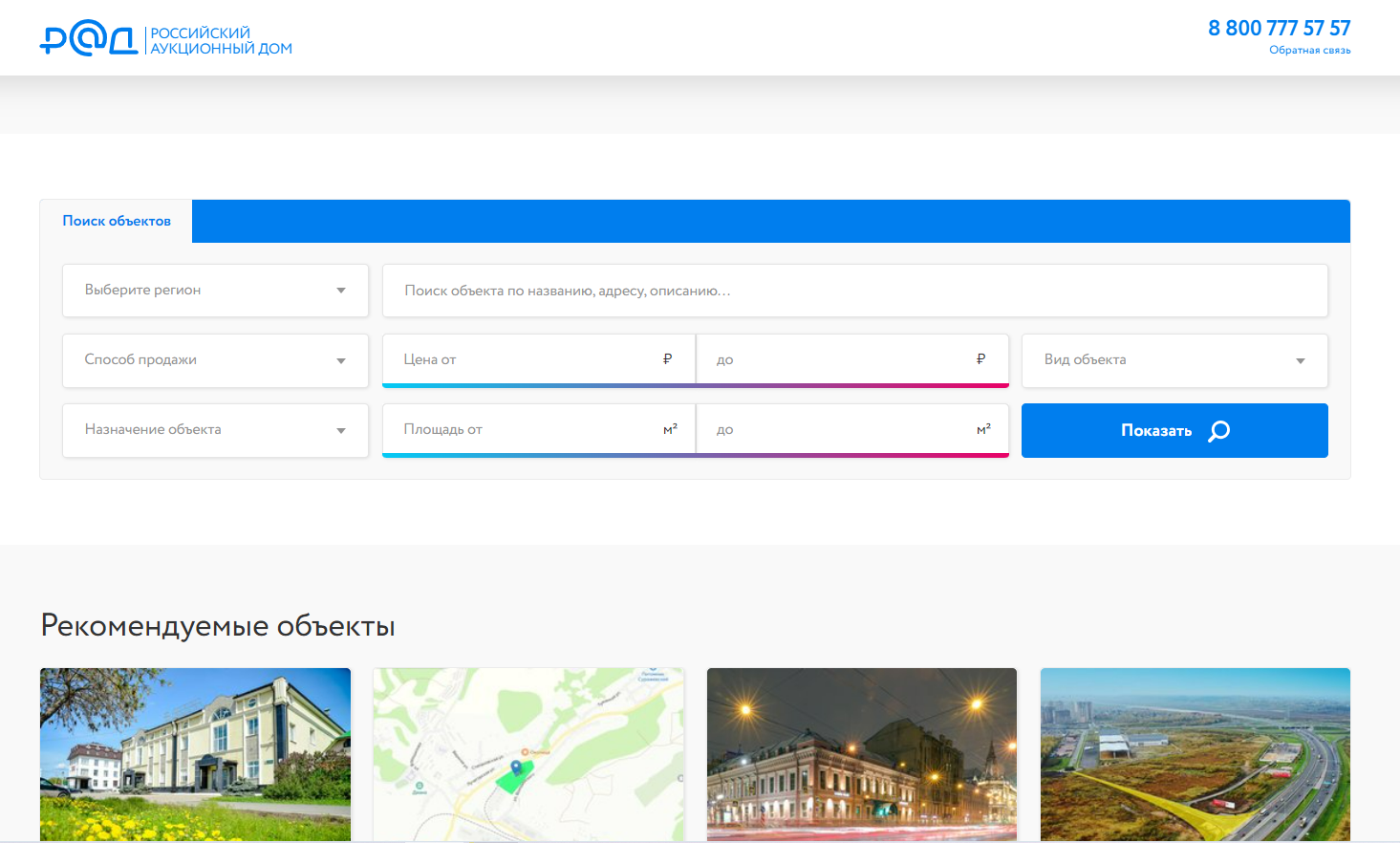Click the dropdown arrow on Вид объекта
1400x843 pixels.
tap(1300, 360)
